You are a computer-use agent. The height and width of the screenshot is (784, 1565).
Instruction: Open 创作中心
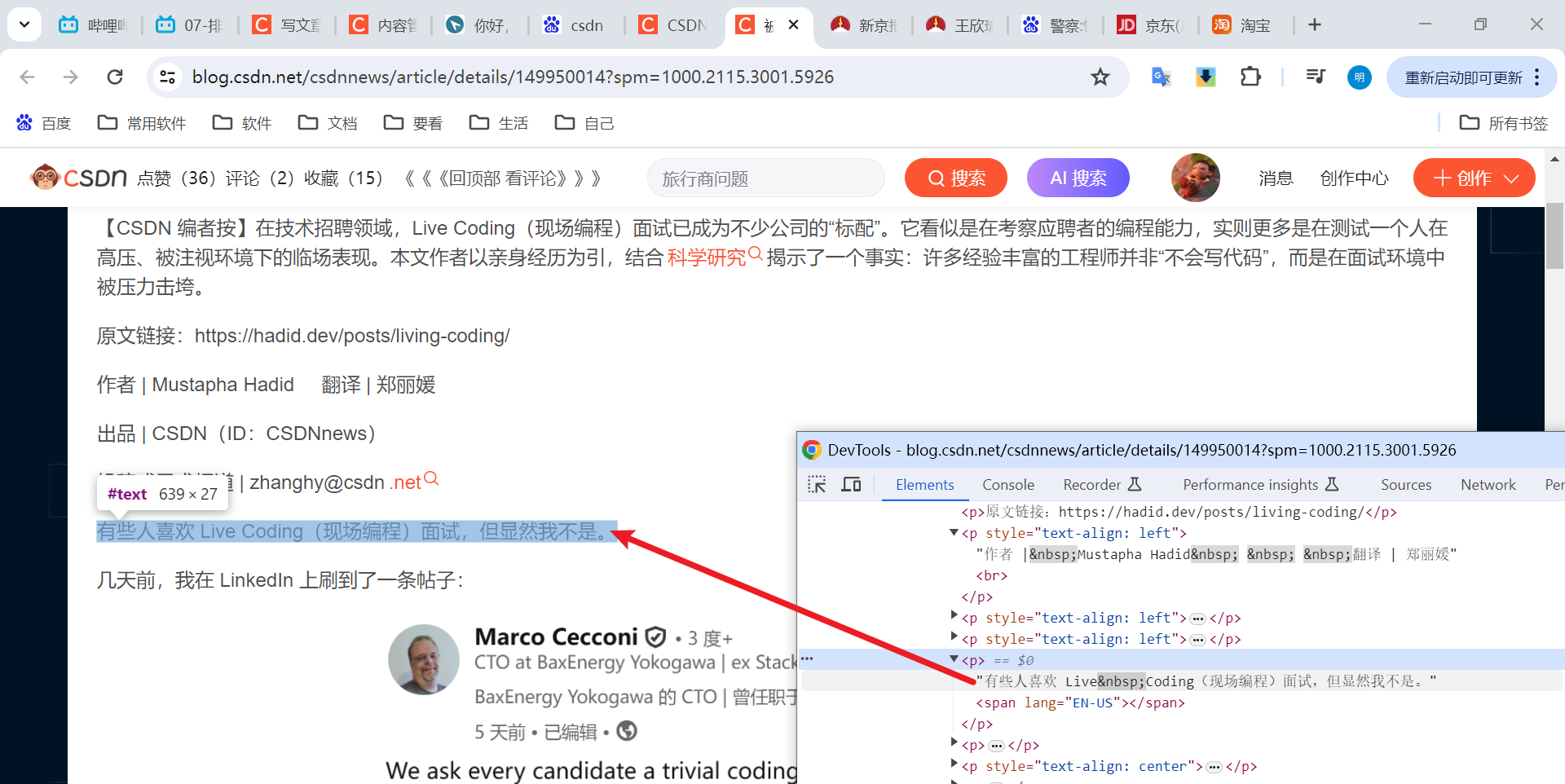1354,178
